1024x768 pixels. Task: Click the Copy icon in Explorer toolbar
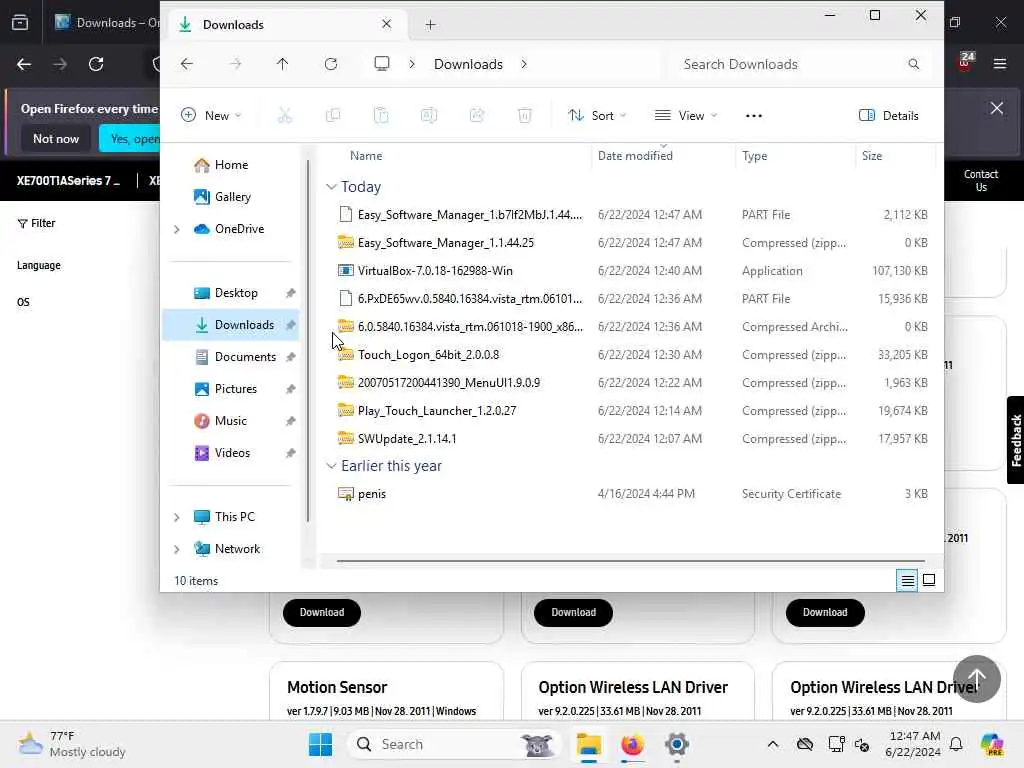[x=333, y=116]
